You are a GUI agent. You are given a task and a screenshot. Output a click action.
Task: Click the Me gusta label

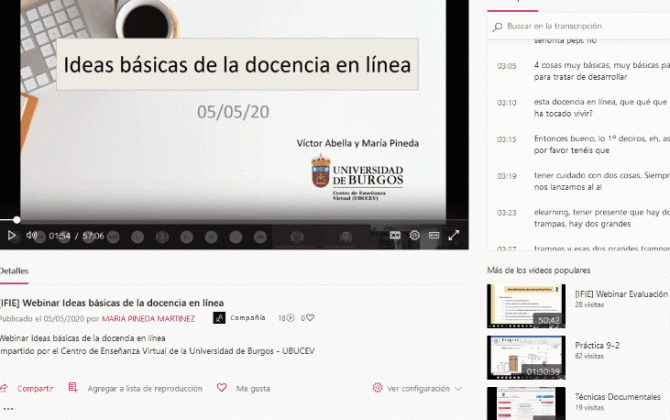click(x=253, y=389)
